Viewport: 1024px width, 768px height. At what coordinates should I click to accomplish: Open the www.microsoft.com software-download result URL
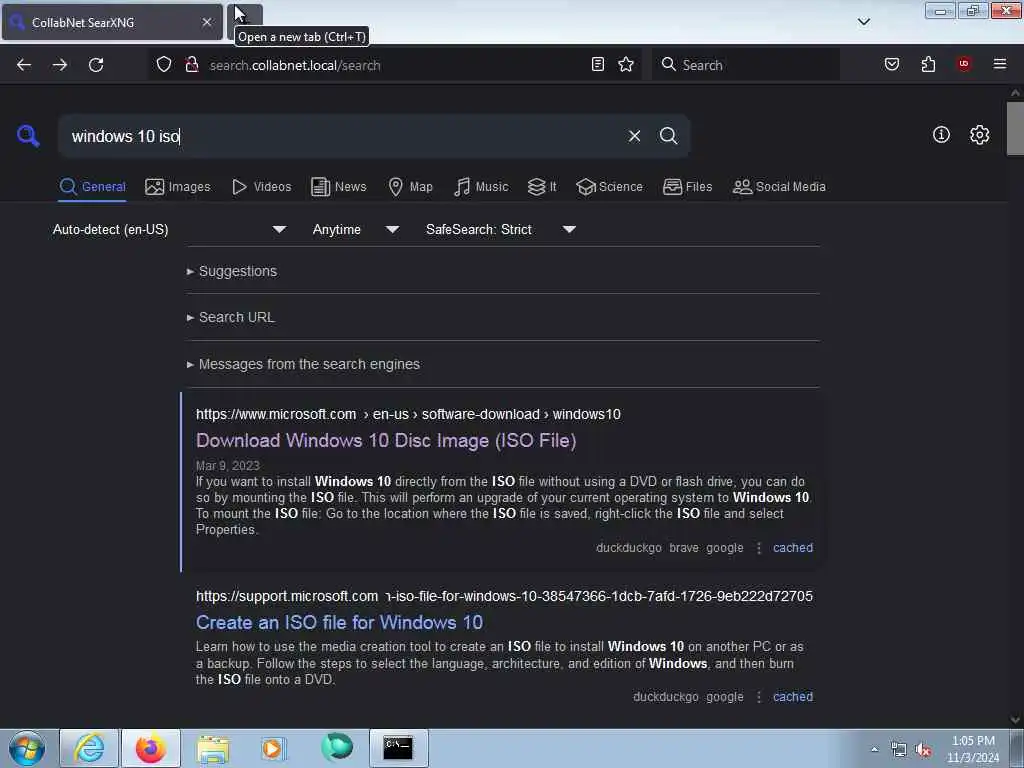coord(408,415)
